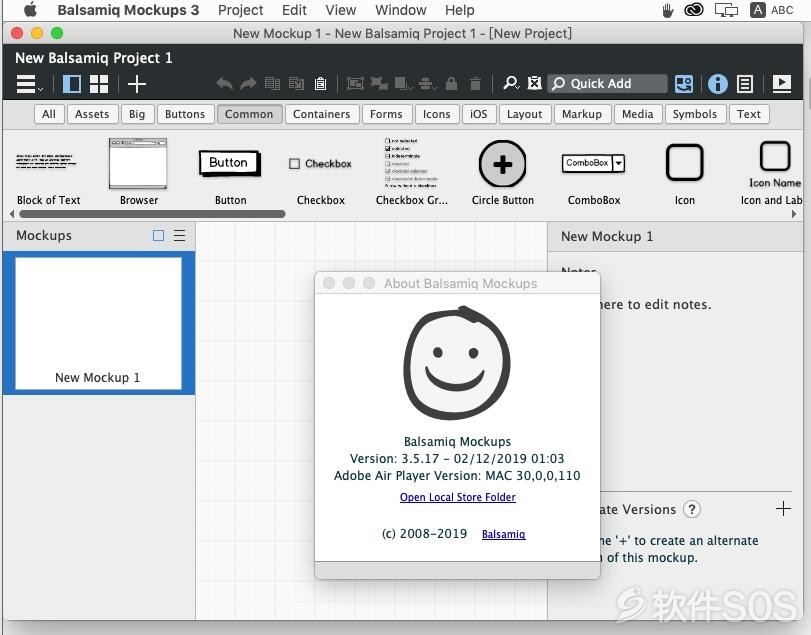Create an alternate version with plus
The image size is (811, 635).
(x=783, y=509)
